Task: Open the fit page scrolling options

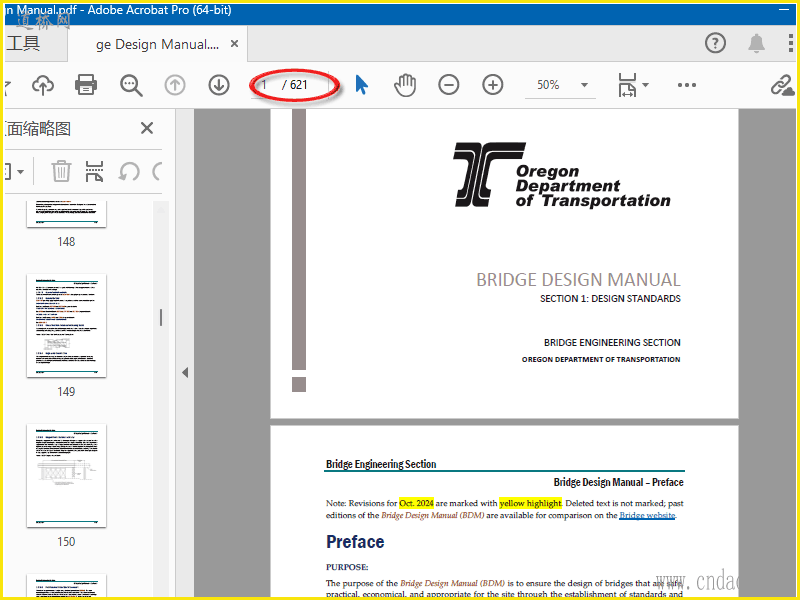Action: [x=627, y=85]
